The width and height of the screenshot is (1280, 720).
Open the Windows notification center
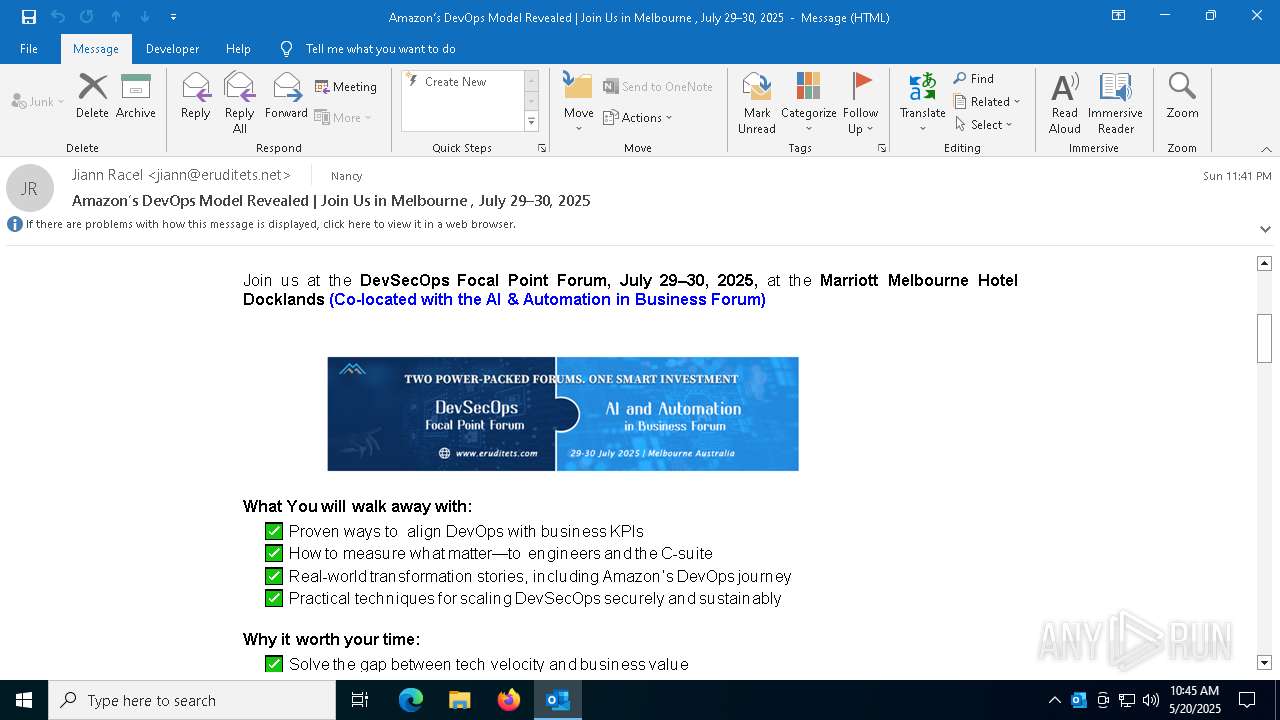pos(1247,700)
